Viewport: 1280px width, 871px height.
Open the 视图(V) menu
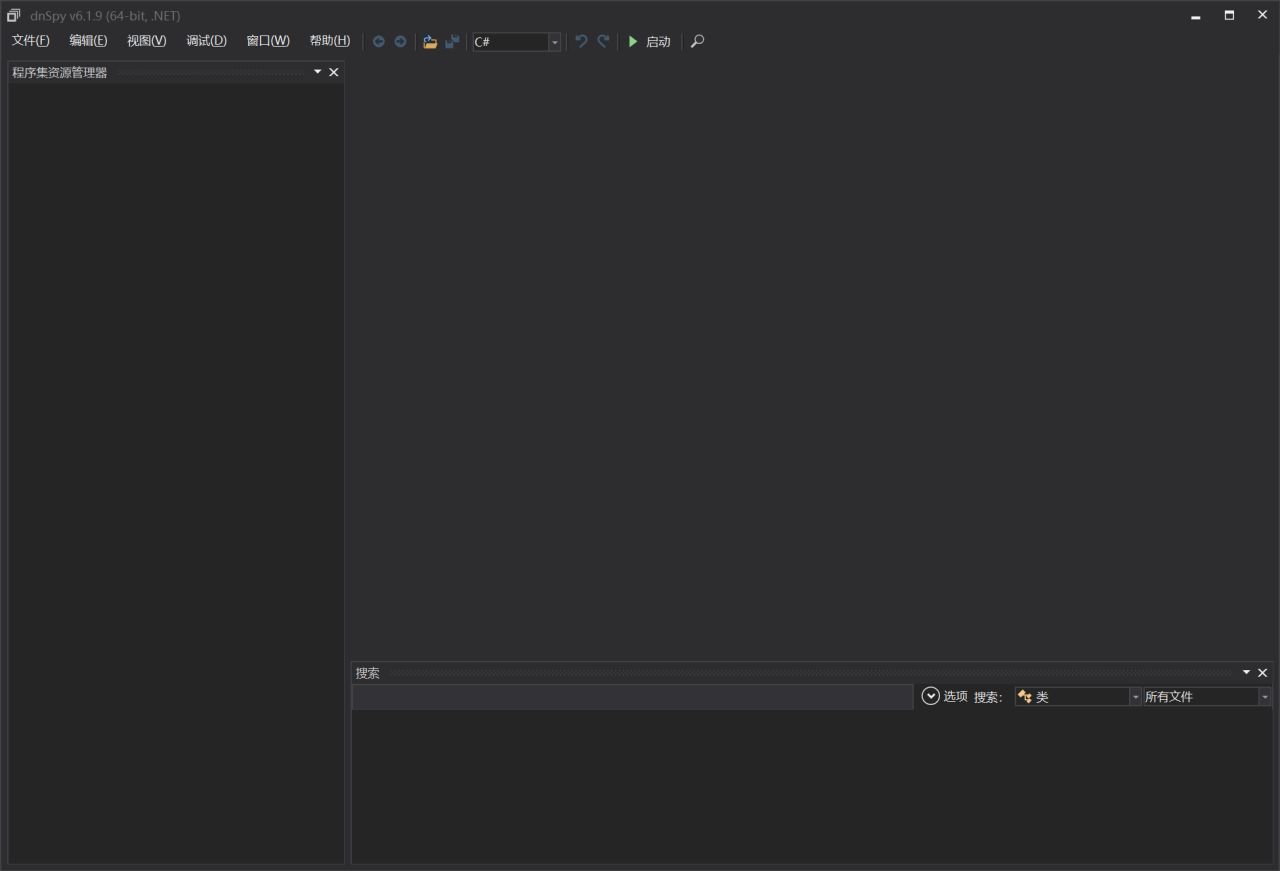pyautogui.click(x=147, y=41)
